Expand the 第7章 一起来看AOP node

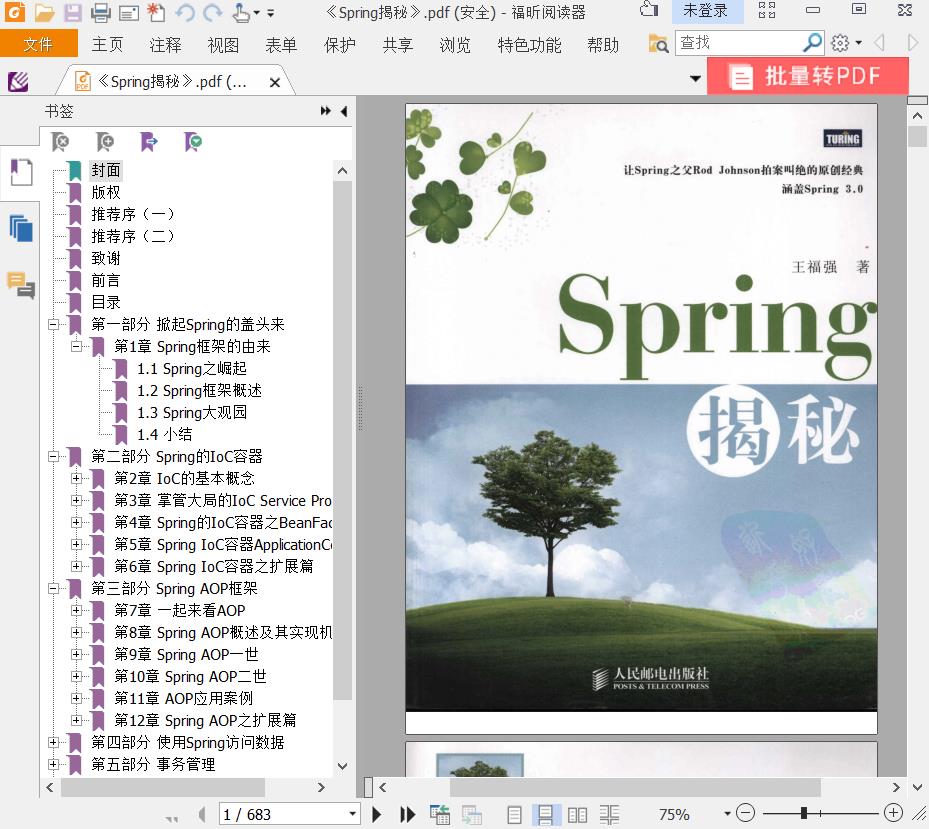pos(76,610)
